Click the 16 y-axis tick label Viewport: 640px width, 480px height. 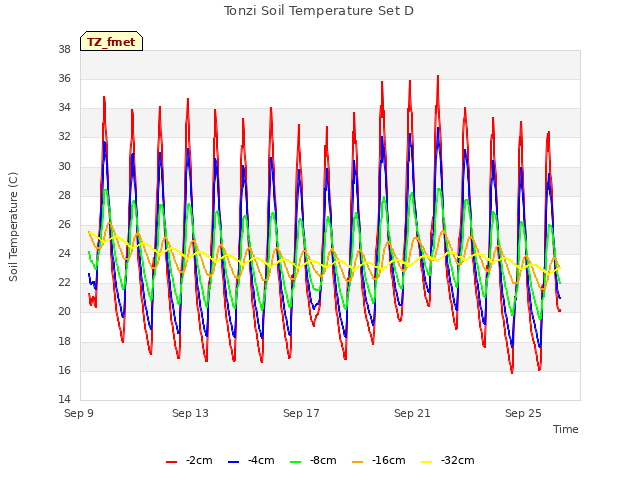click(64, 371)
